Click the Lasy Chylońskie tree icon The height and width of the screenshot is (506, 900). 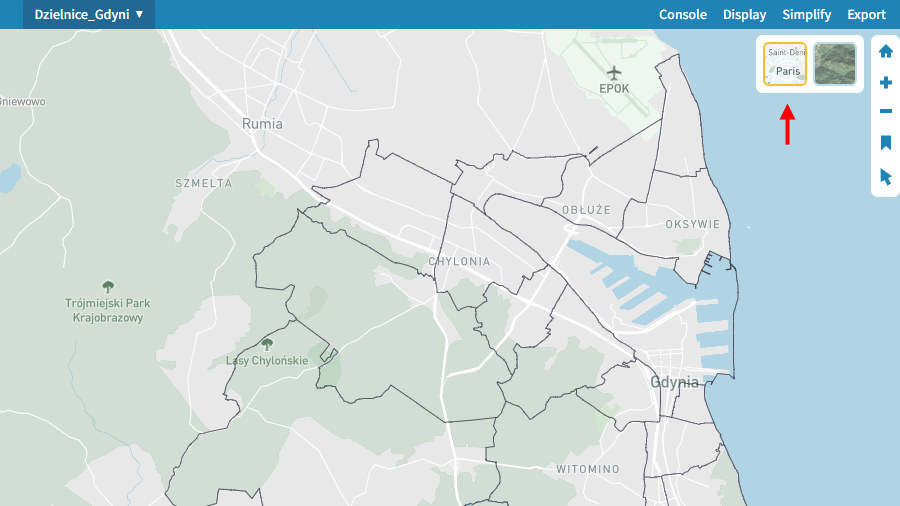click(x=266, y=343)
